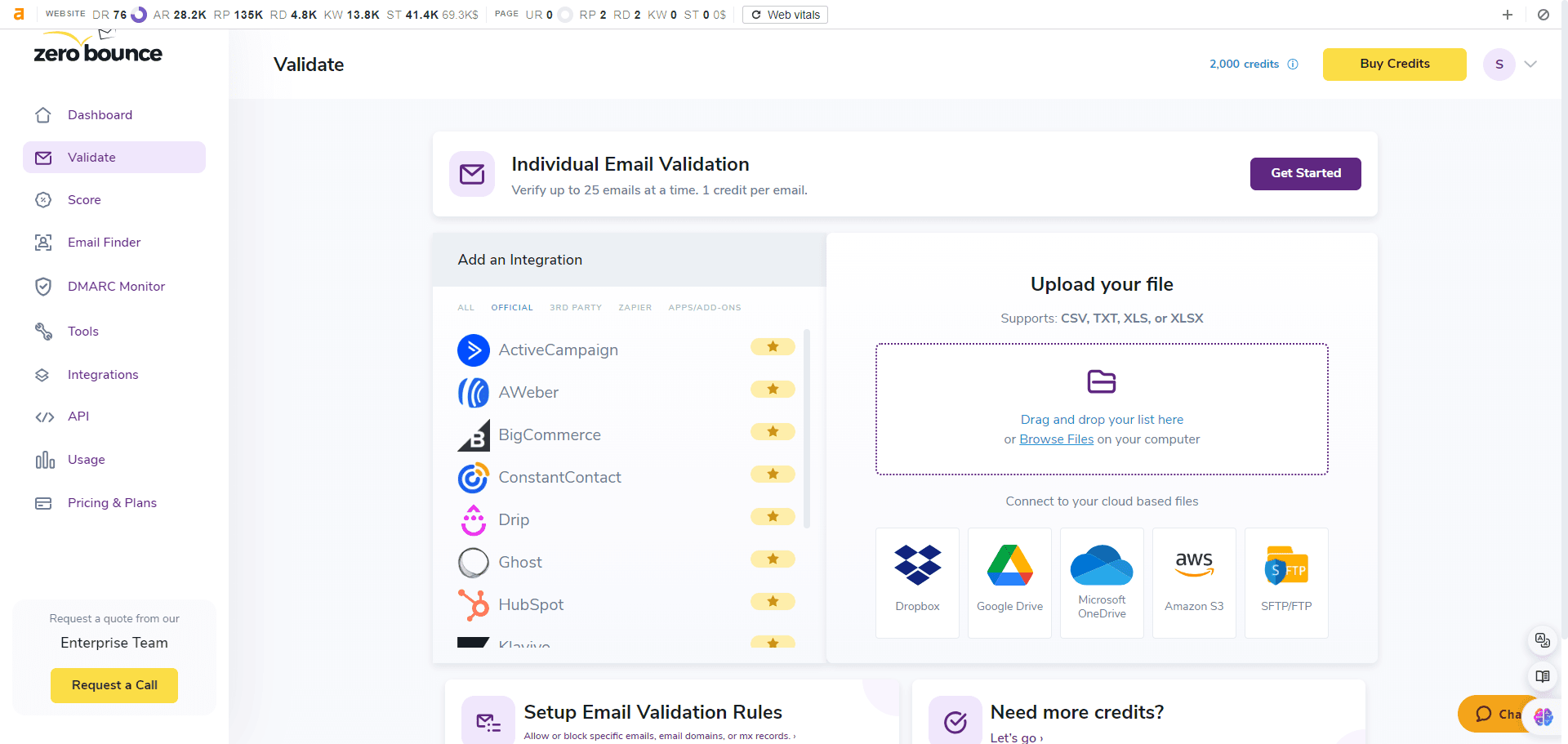Click the ActiveCampaign logo icon

click(474, 350)
